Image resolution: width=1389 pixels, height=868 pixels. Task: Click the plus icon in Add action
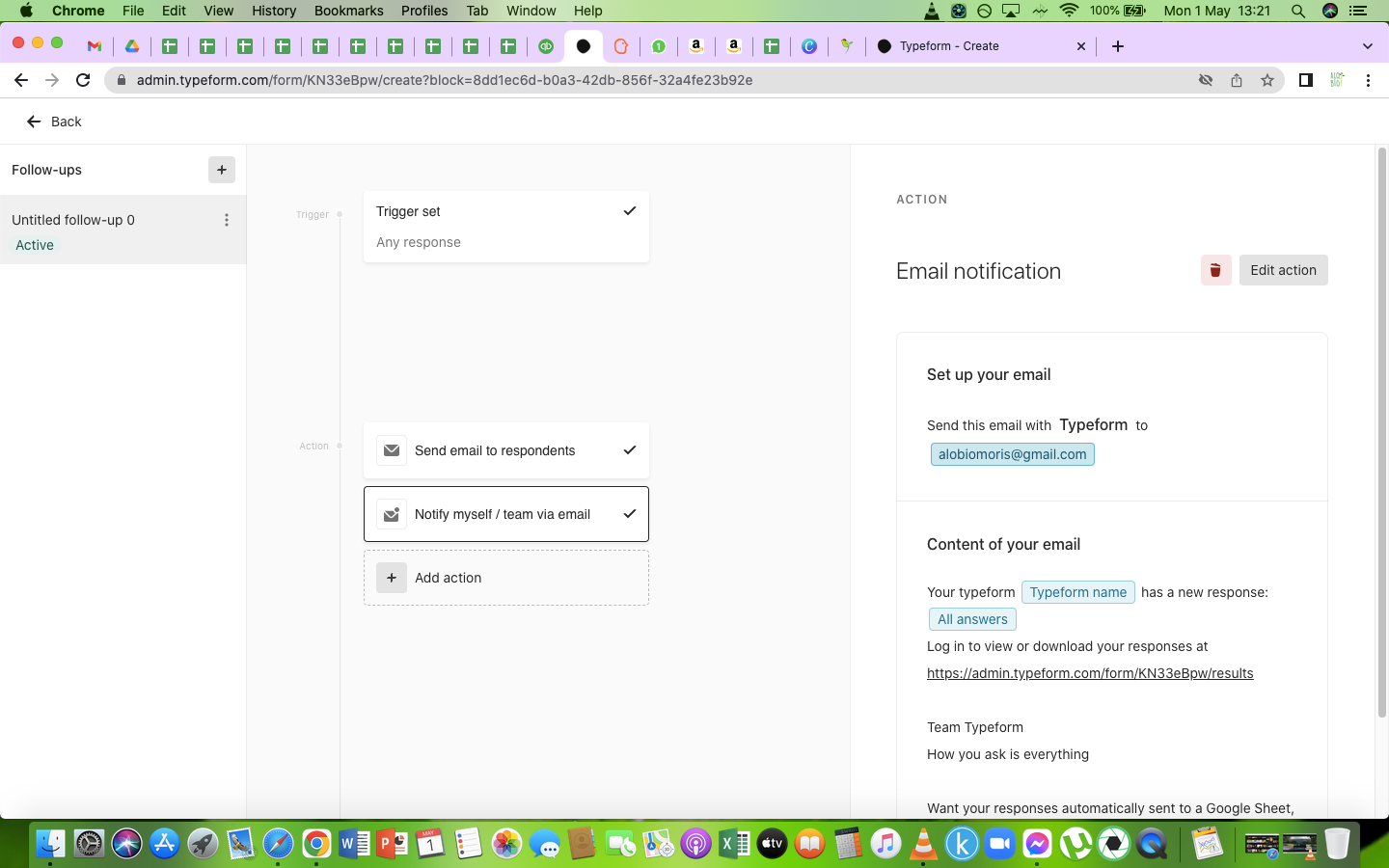[392, 578]
